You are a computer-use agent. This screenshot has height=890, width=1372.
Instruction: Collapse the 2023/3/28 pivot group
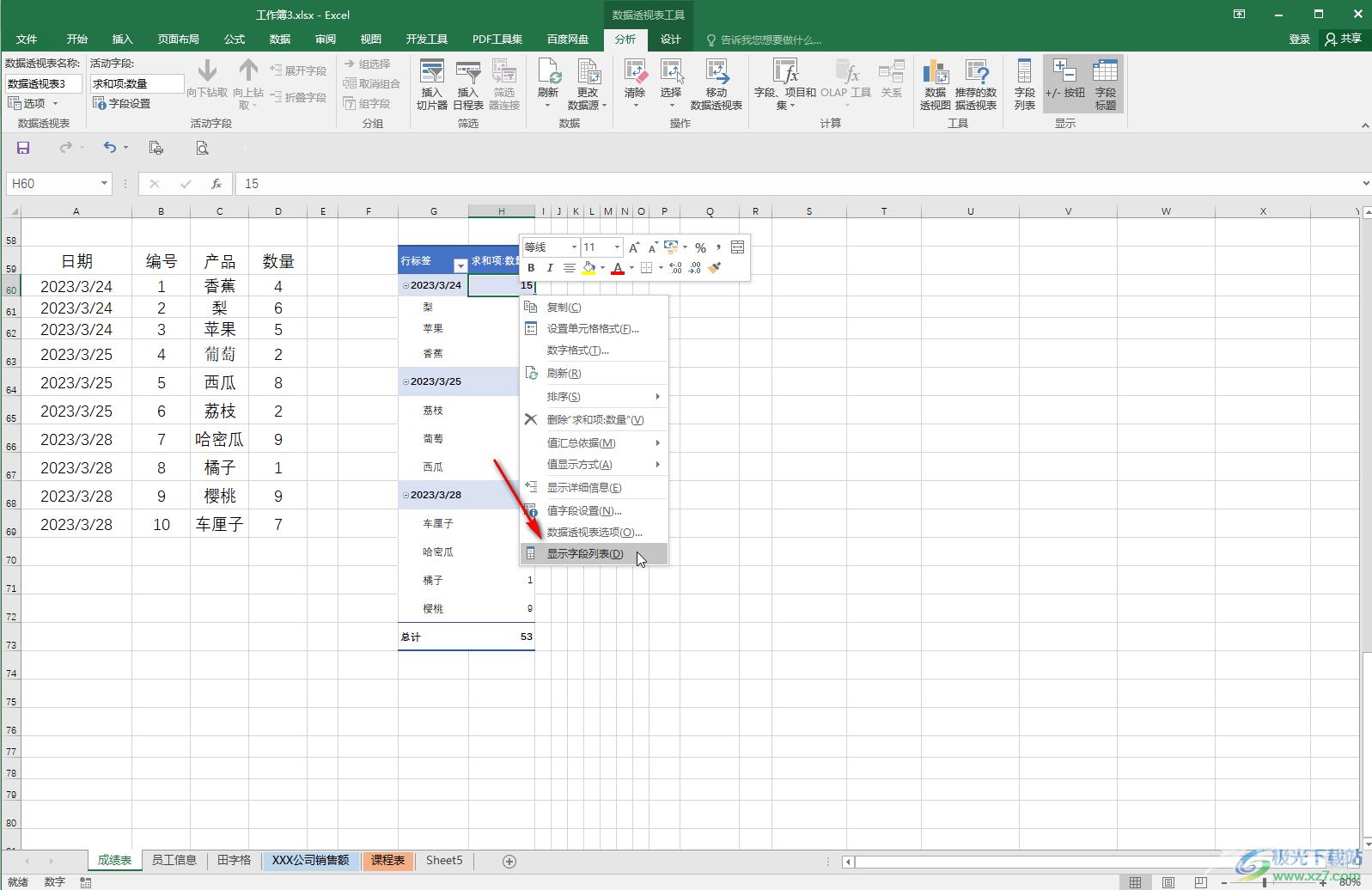click(x=406, y=495)
